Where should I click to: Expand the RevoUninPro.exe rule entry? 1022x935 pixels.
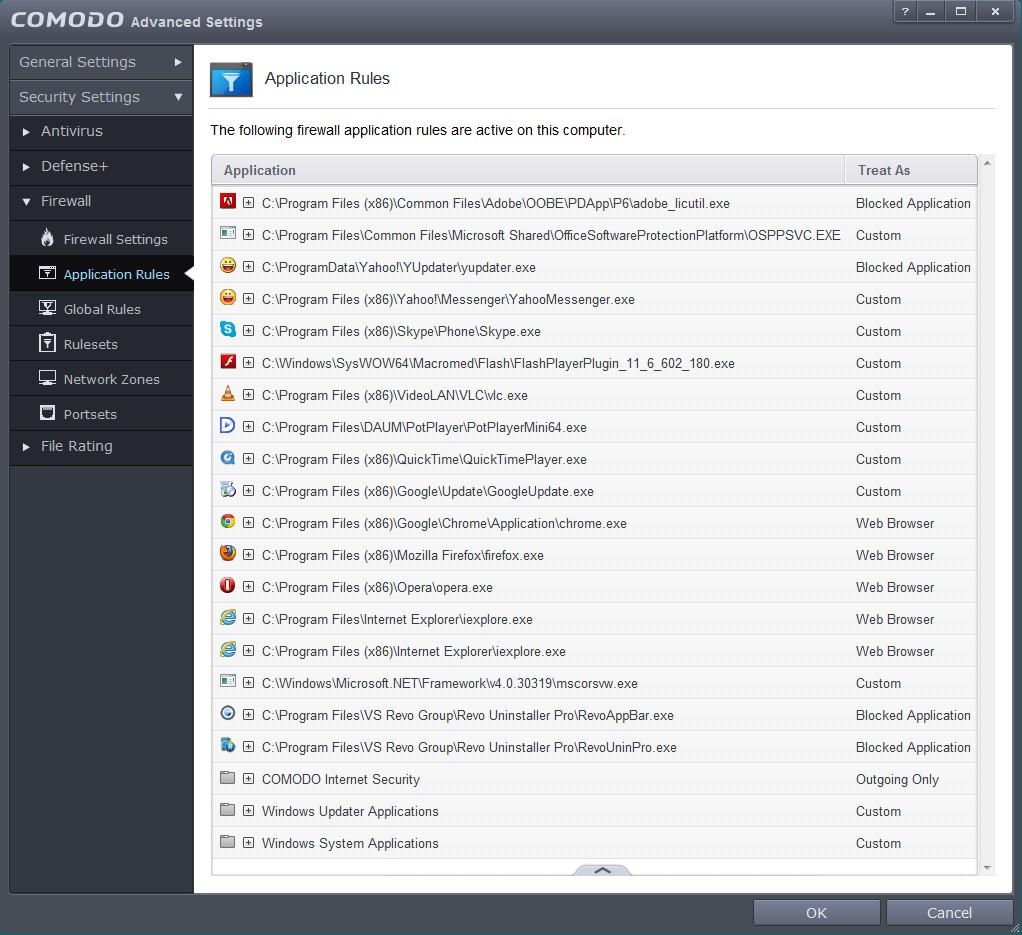[x=248, y=747]
